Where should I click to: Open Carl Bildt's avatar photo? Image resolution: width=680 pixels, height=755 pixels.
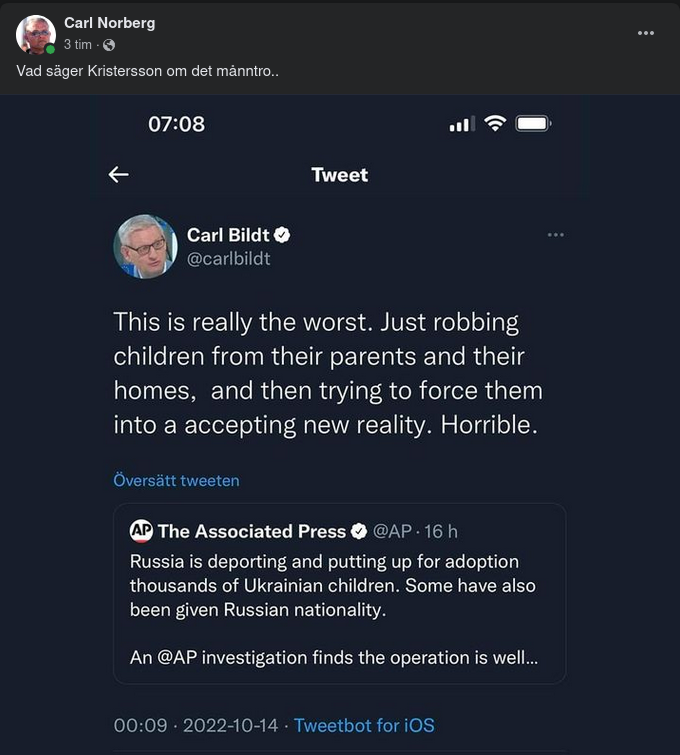pos(145,246)
